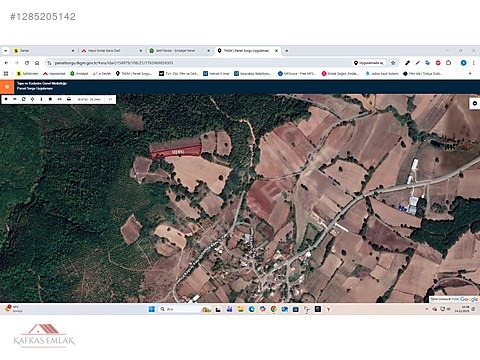Expand the bookmarks overflow chevron
Screen dimensions: 480x360
pos(470,73)
